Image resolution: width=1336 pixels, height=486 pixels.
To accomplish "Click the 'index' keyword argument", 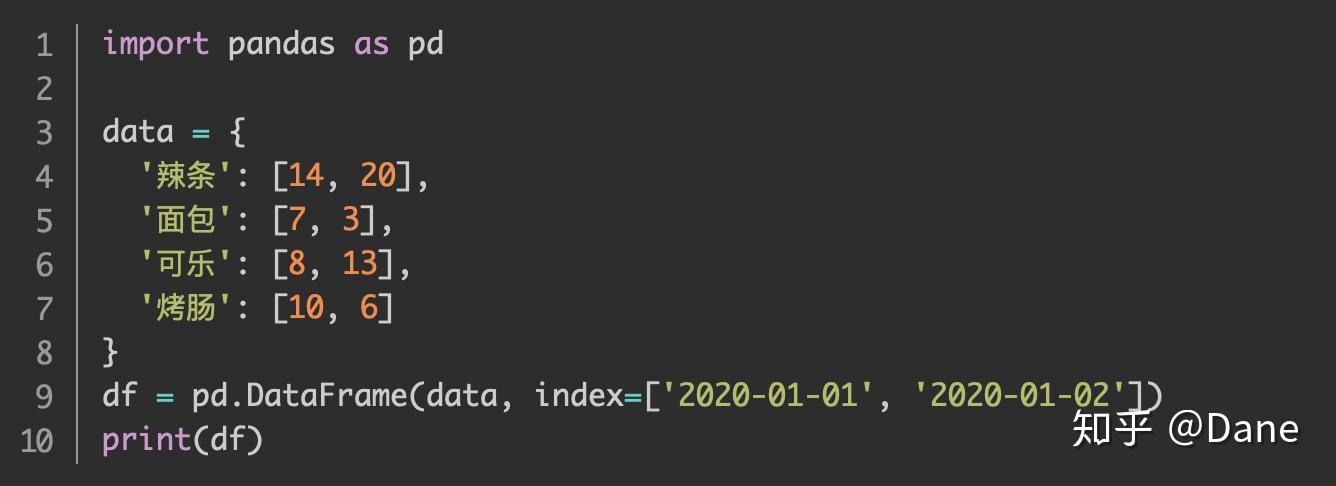I will point(579,396).
